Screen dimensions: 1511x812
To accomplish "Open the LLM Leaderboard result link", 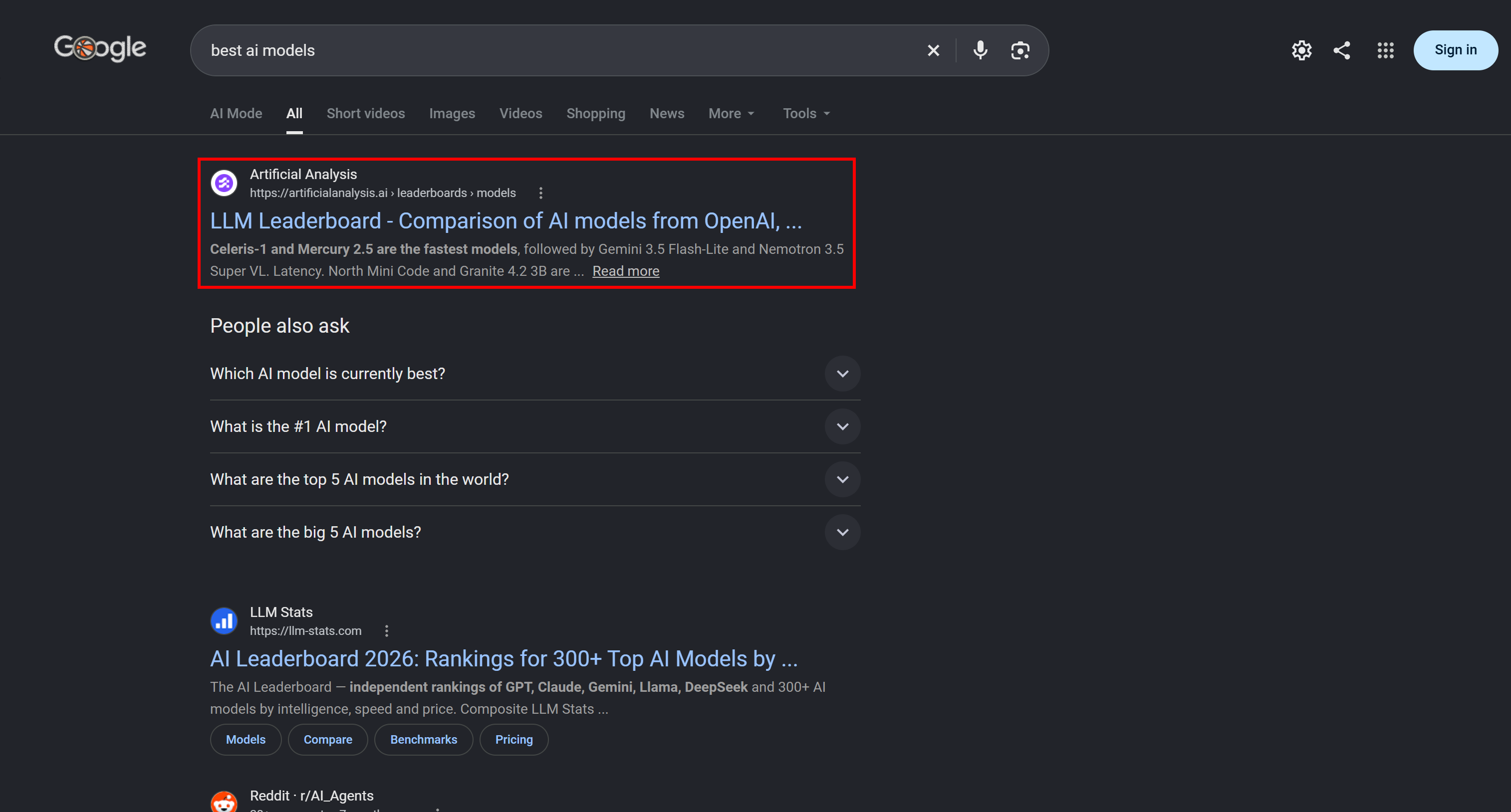I will tap(505, 221).
